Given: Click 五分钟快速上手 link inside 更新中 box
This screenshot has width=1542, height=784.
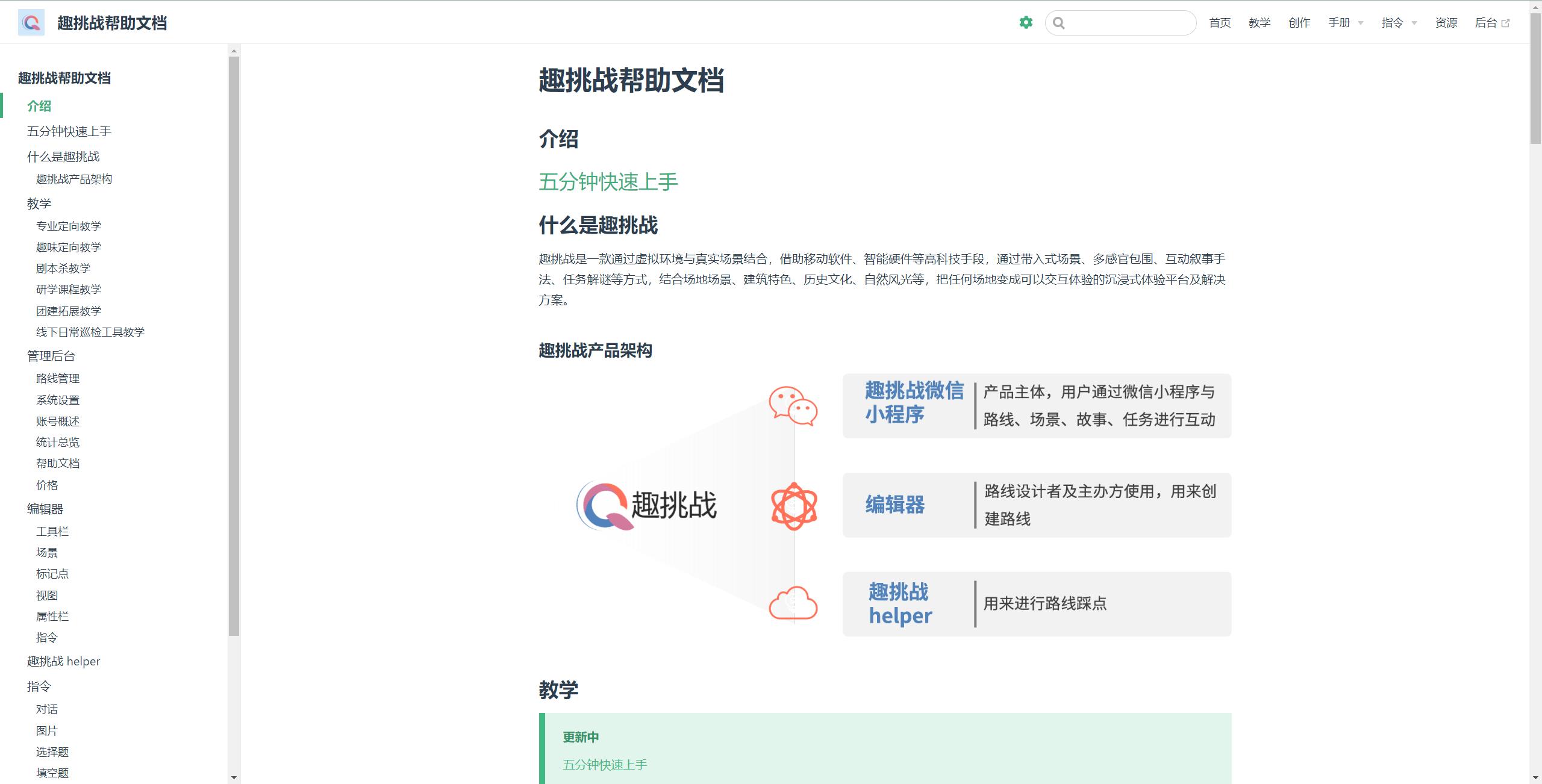Looking at the screenshot, I should (604, 764).
